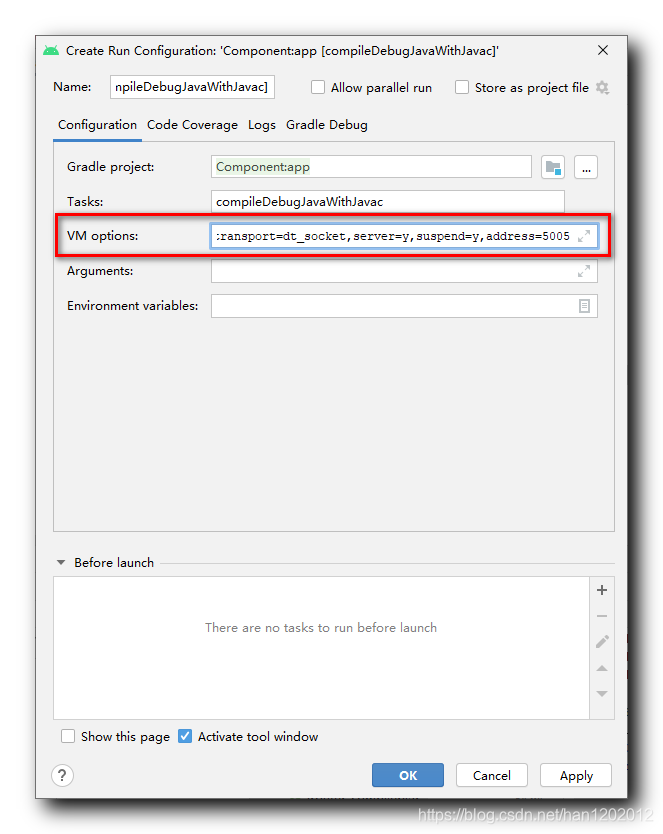Focus the Name input field
Image resolution: width=663 pixels, height=834 pixels.
[192, 87]
